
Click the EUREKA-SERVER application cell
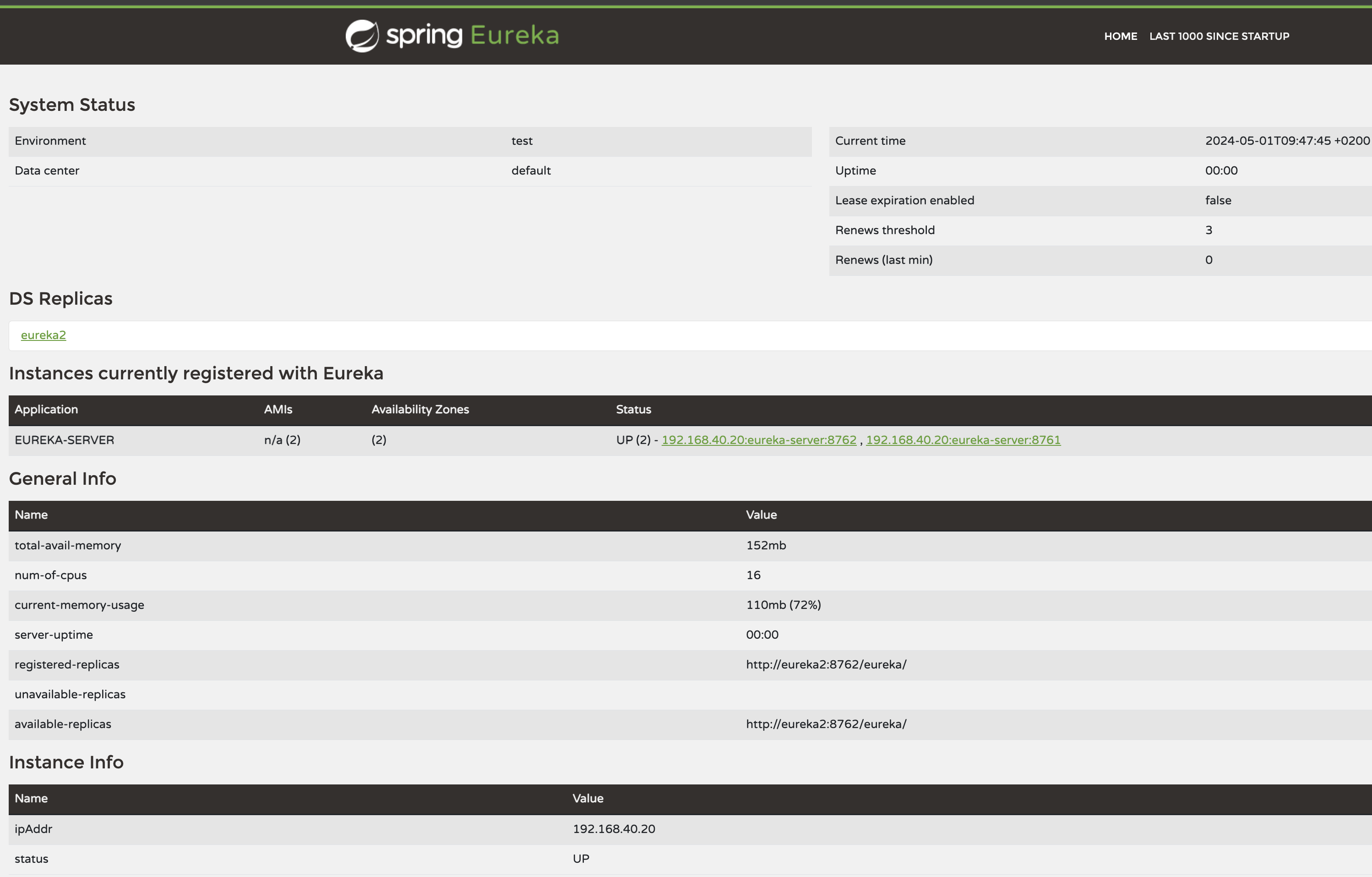point(65,440)
